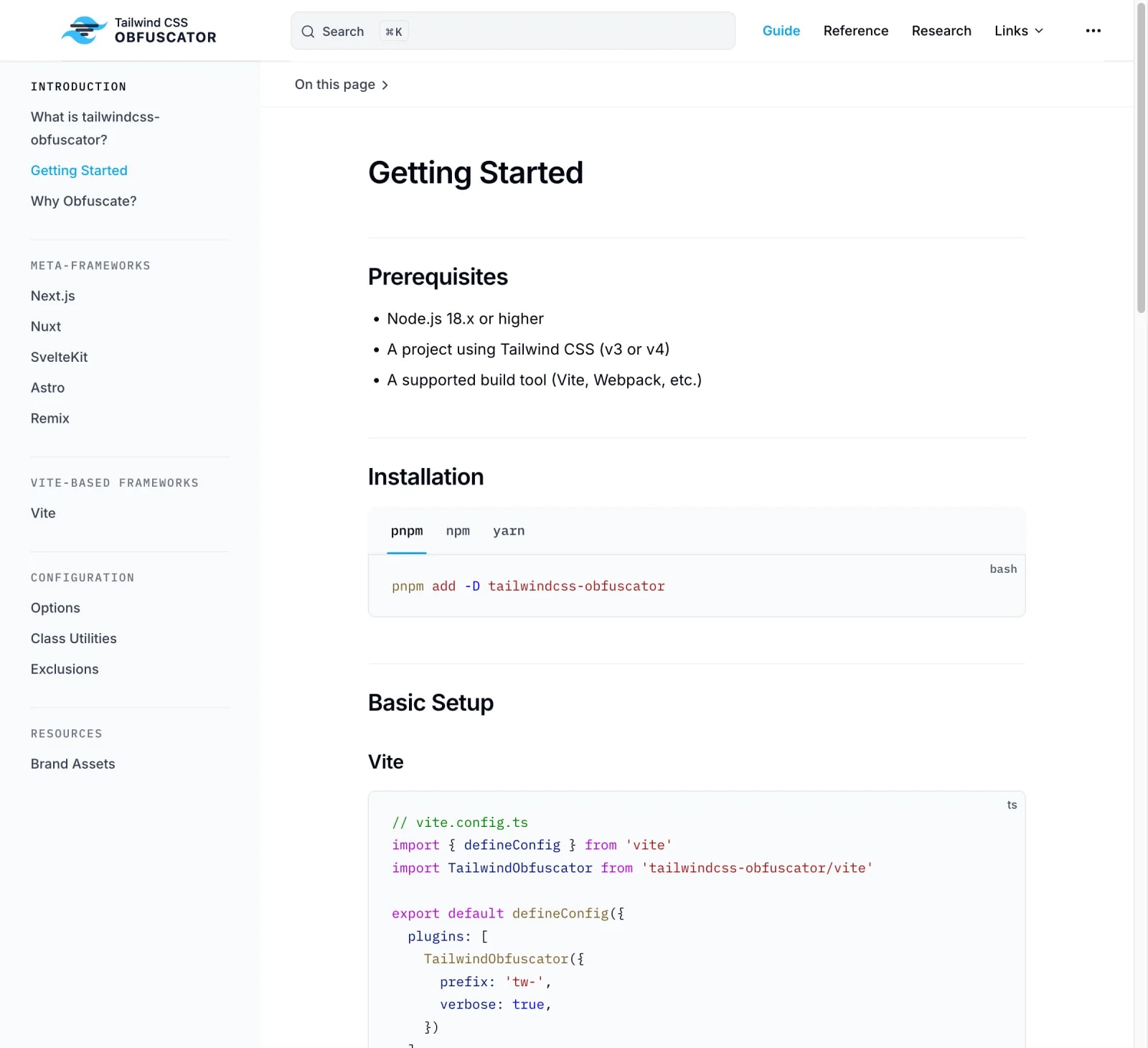Open the Research page

point(941,31)
